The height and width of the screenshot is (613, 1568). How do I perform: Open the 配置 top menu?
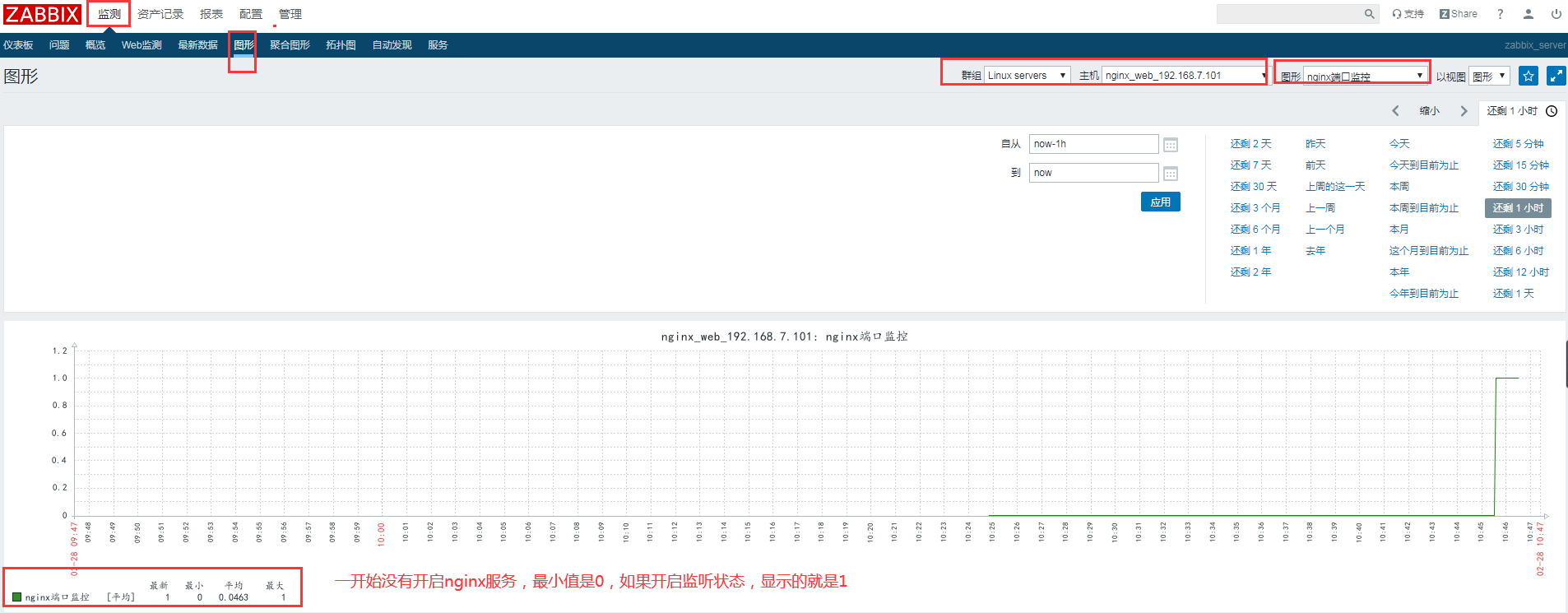point(251,14)
